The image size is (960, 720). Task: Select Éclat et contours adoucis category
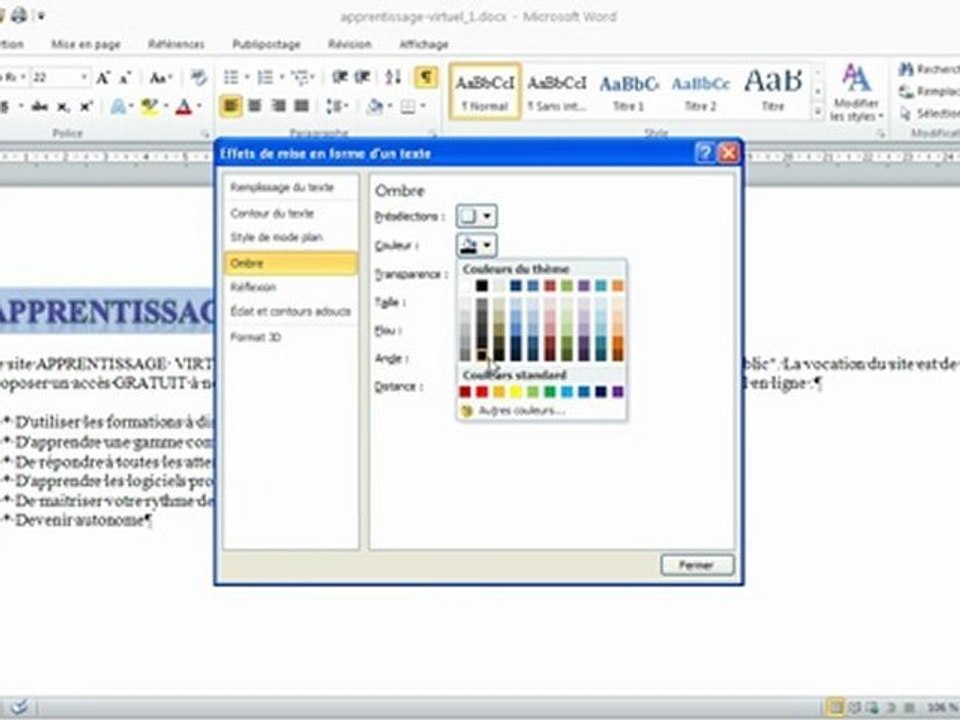pos(290,312)
